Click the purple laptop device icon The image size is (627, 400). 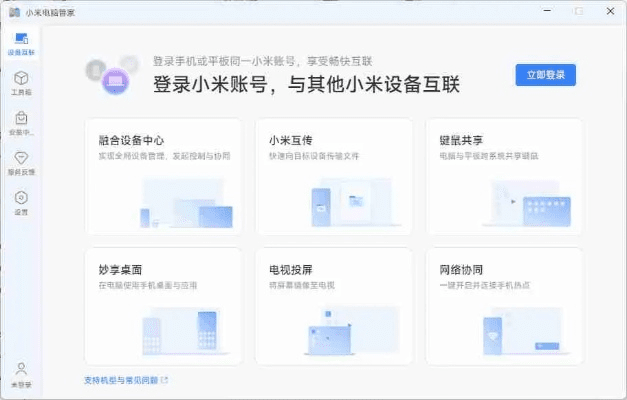[115, 76]
